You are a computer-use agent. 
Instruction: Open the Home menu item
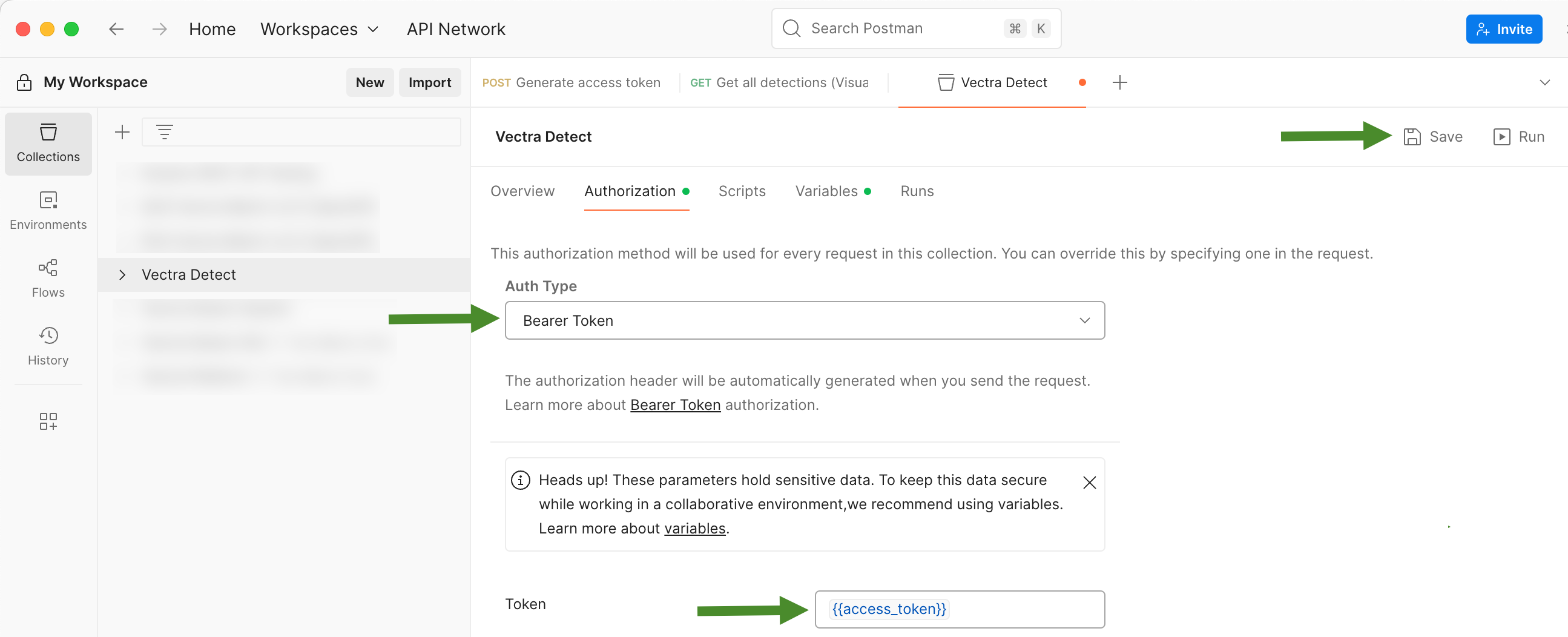point(212,28)
